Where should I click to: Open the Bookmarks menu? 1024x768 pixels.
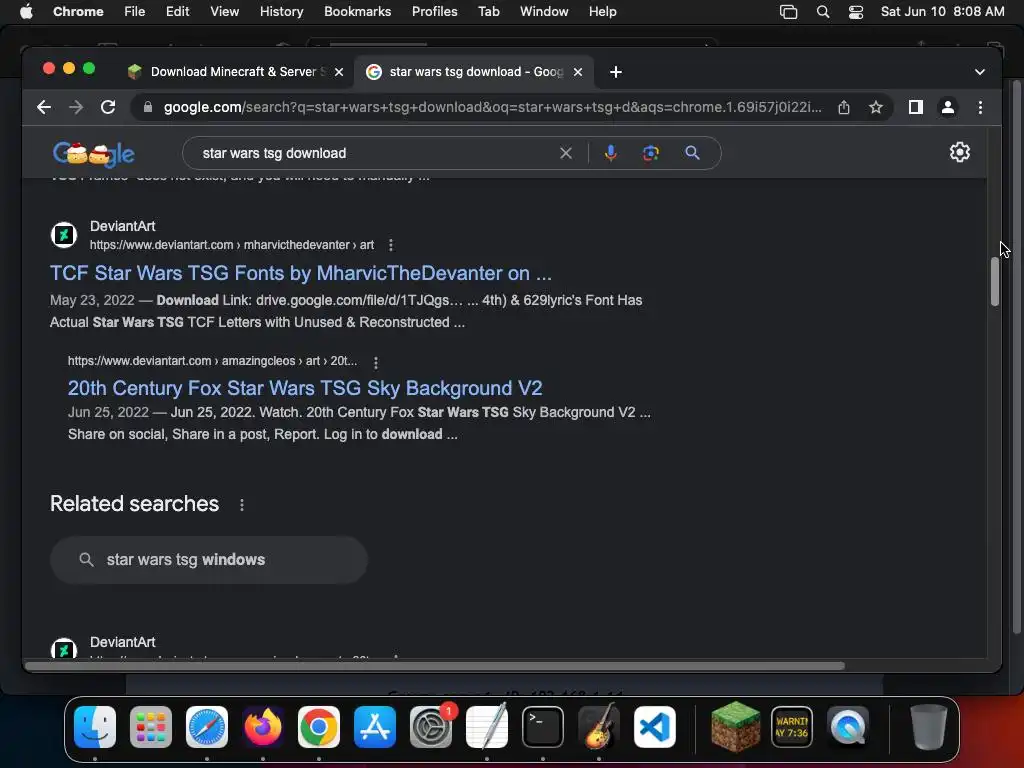[357, 12]
